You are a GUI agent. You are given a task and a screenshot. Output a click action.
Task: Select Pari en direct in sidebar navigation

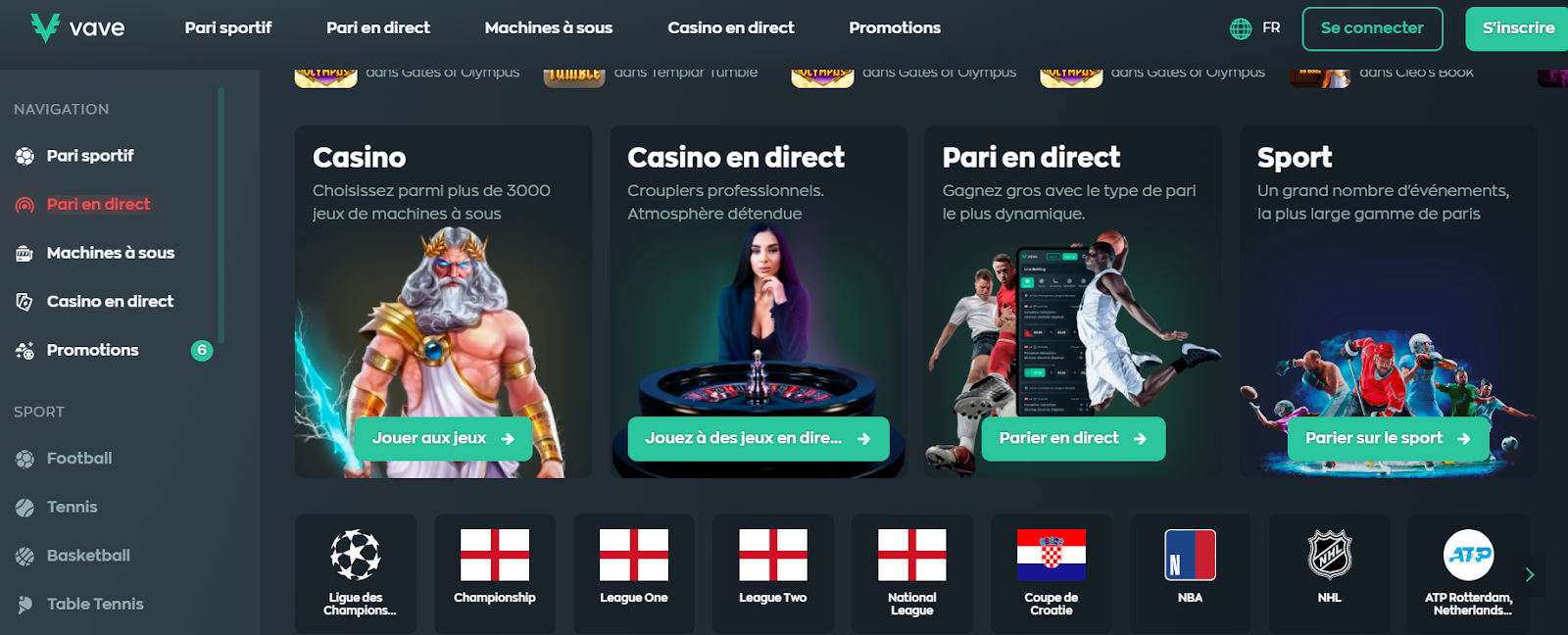(x=98, y=205)
